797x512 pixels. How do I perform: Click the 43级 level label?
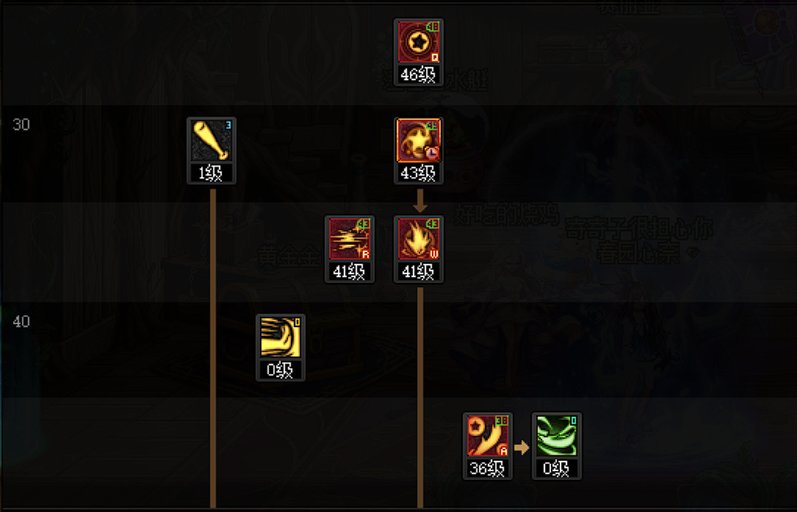pos(418,173)
